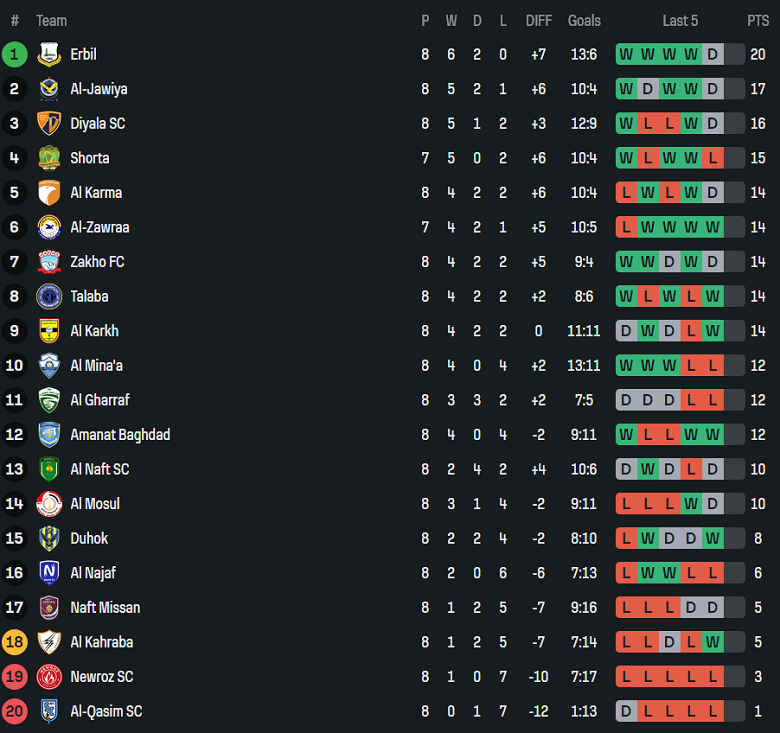Click the Diyala SC shield icon
The width and height of the screenshot is (780, 733).
(49, 123)
